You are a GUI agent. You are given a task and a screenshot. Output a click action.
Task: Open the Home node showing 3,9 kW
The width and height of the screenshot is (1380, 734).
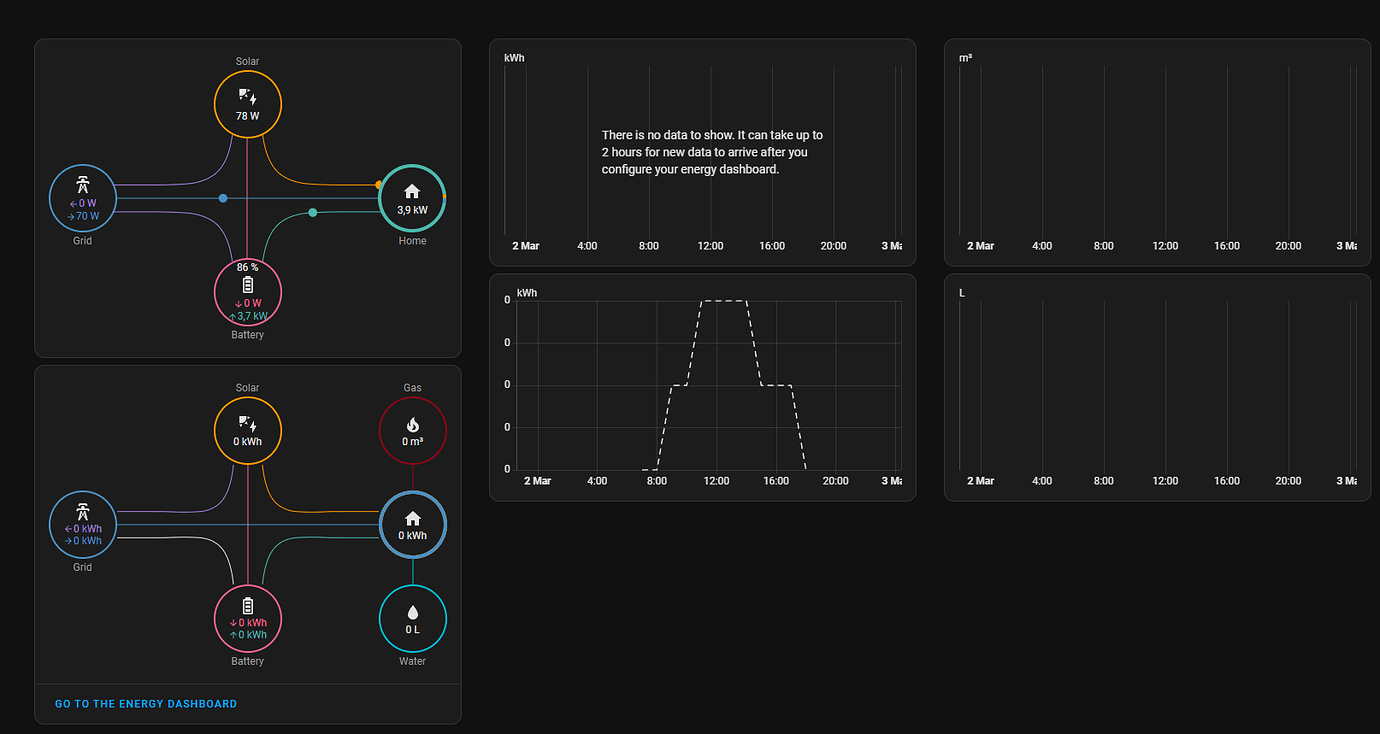point(412,198)
